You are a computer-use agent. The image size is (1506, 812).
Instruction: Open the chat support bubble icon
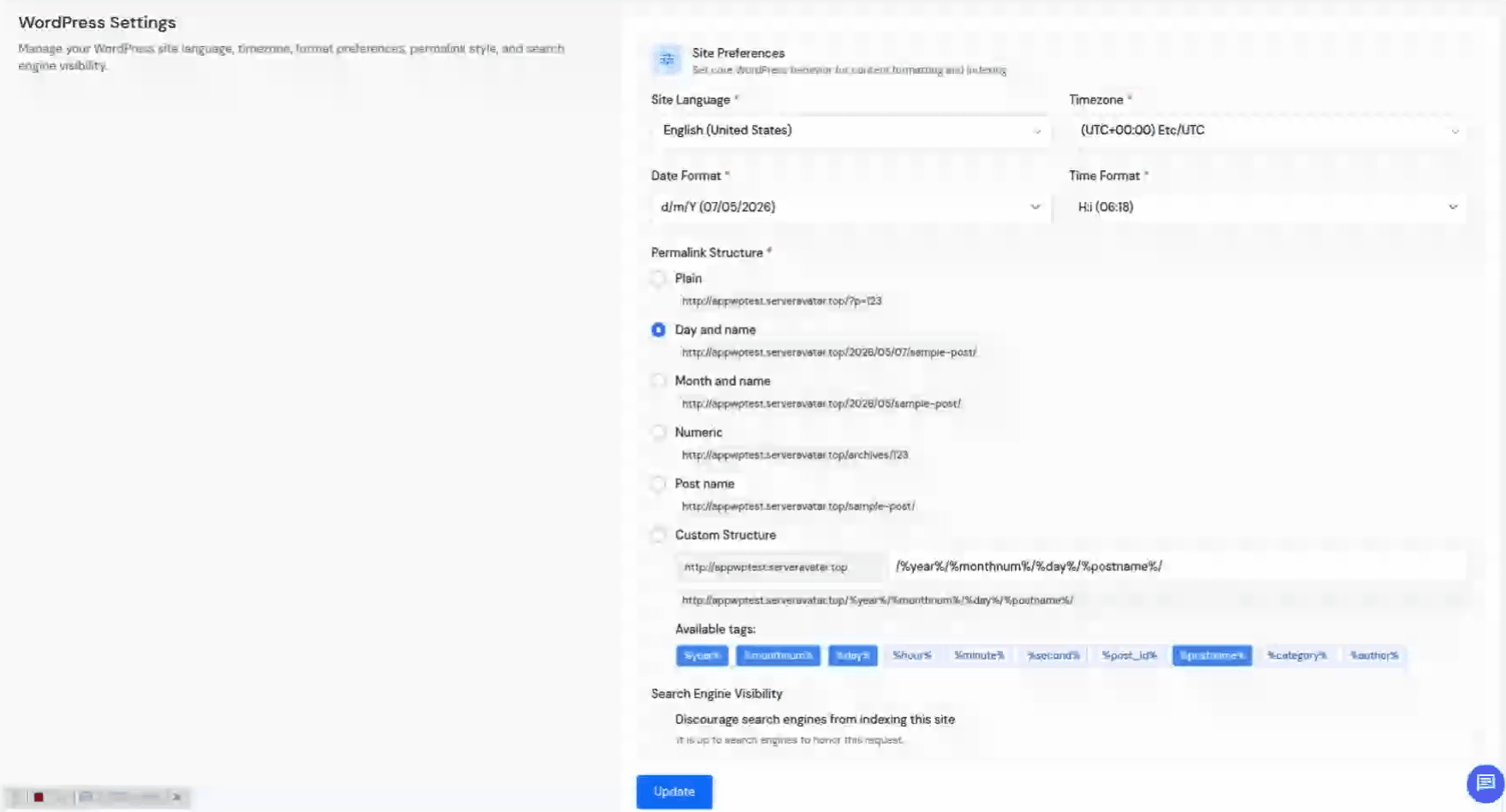(x=1485, y=782)
